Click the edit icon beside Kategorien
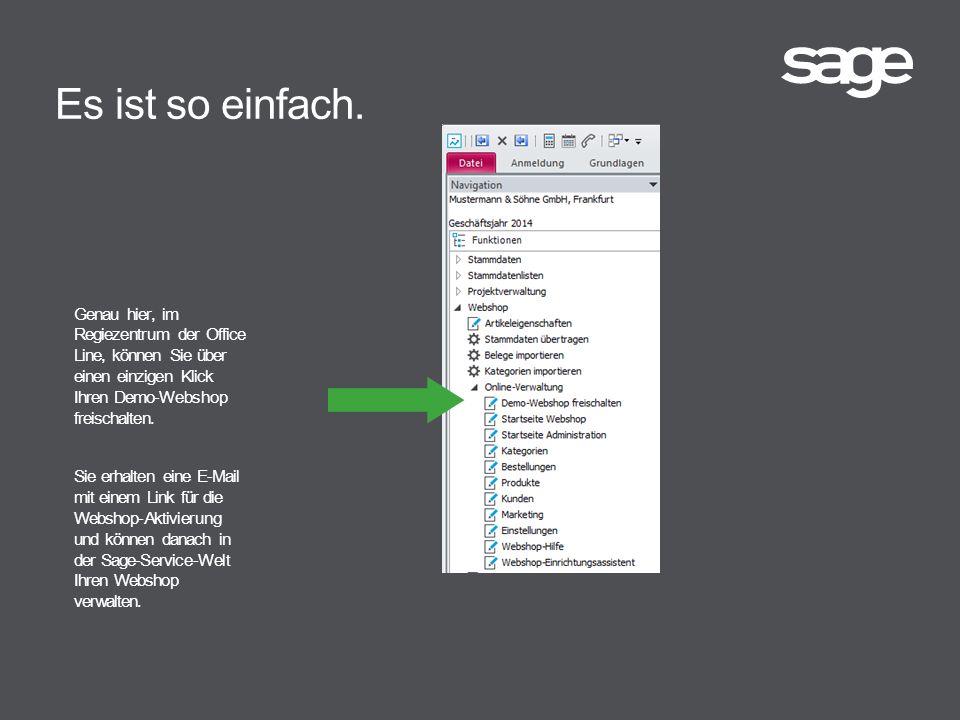Screen dimensions: 960x720 click(490, 451)
